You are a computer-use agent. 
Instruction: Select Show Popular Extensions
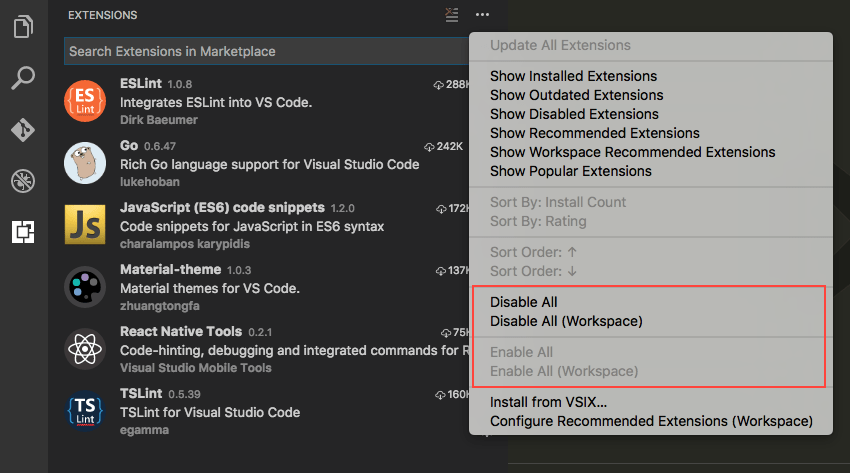[570, 171]
